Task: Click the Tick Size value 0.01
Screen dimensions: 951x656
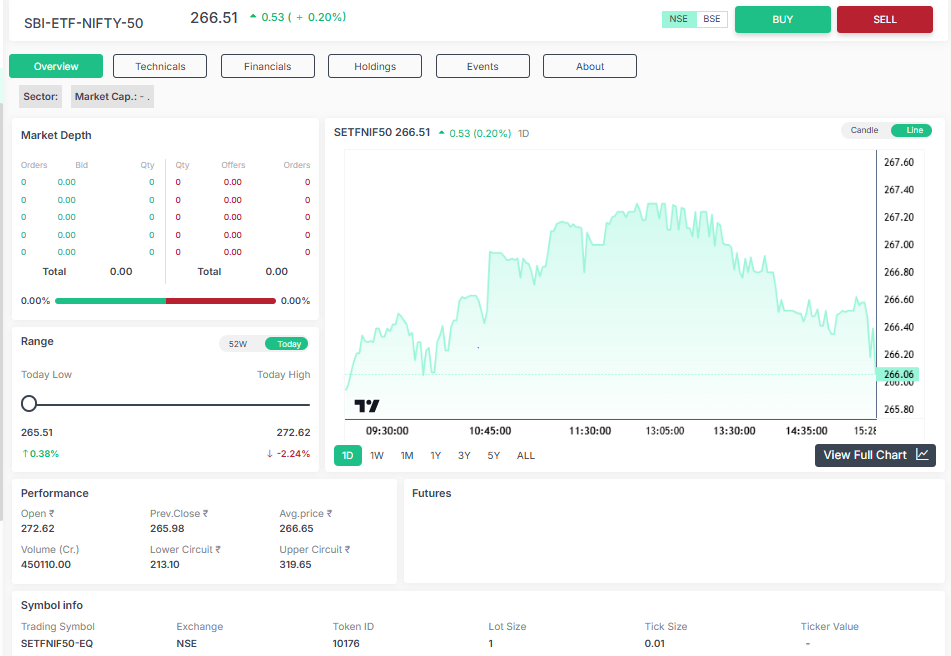Action: coord(654,643)
